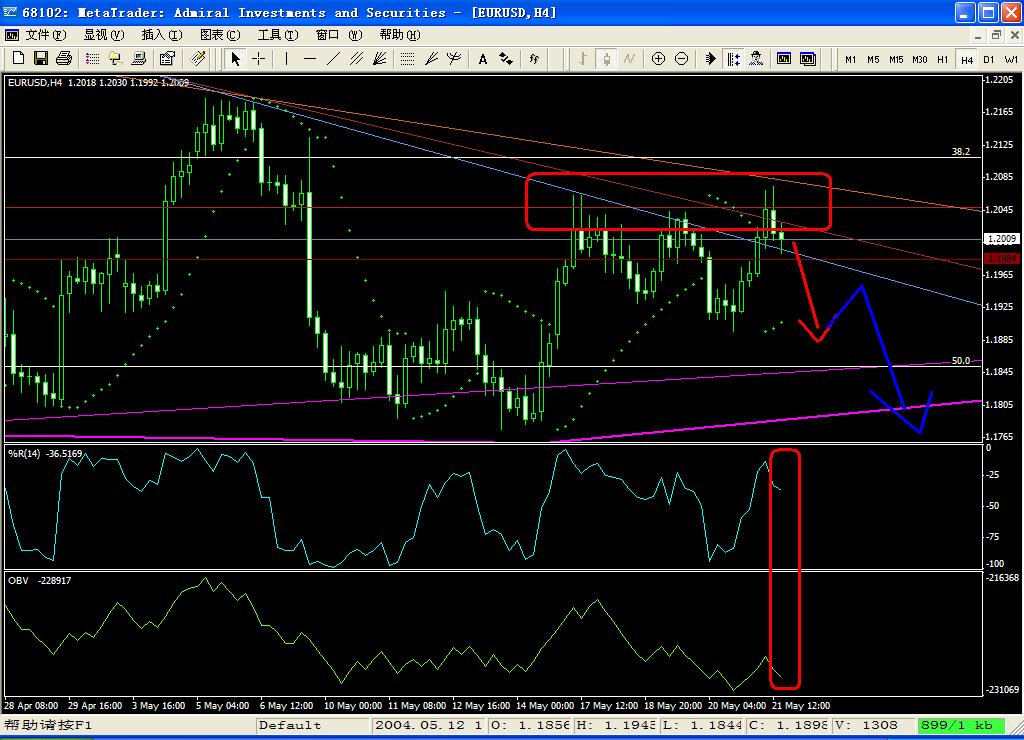Open the 窗口(W) menu
Image resolution: width=1024 pixels, height=740 pixels.
coord(339,35)
